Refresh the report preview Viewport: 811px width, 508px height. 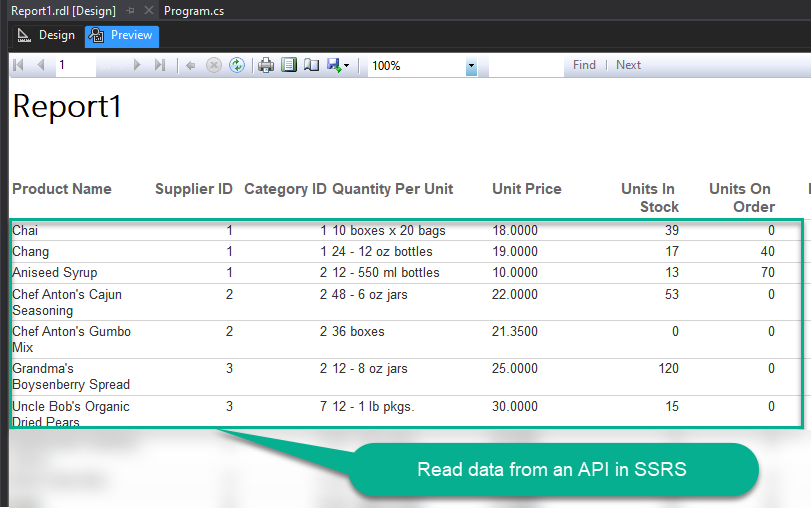(x=237, y=65)
